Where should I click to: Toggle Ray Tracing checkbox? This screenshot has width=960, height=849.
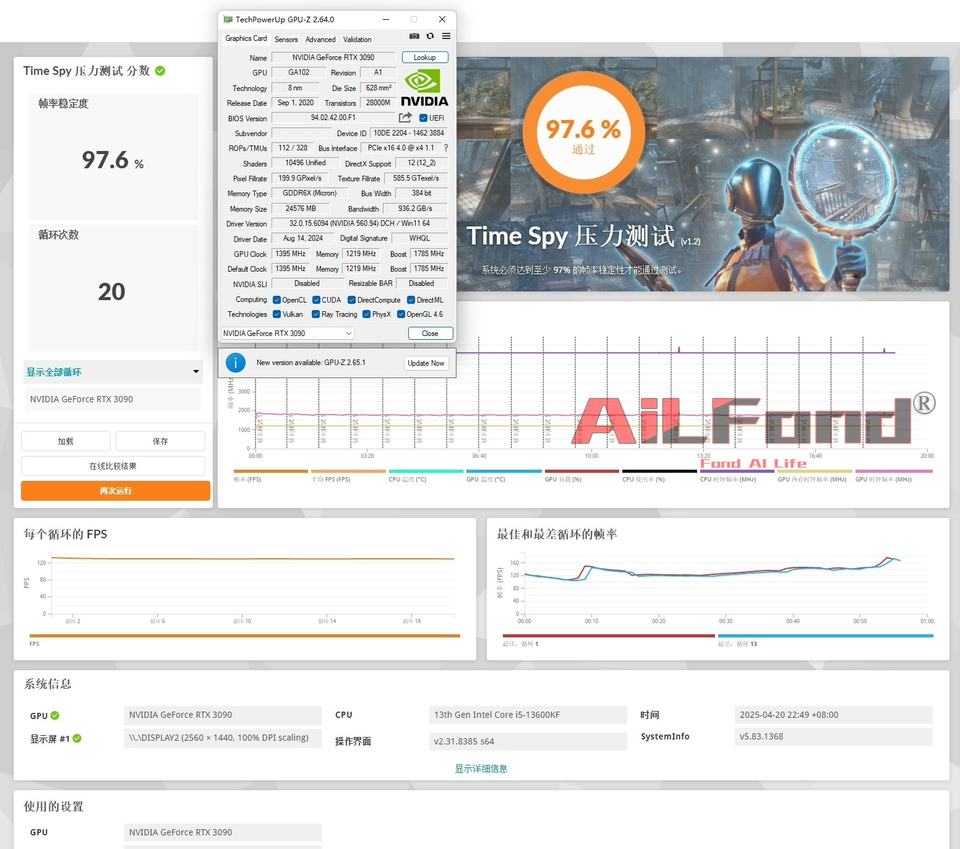coord(315,314)
